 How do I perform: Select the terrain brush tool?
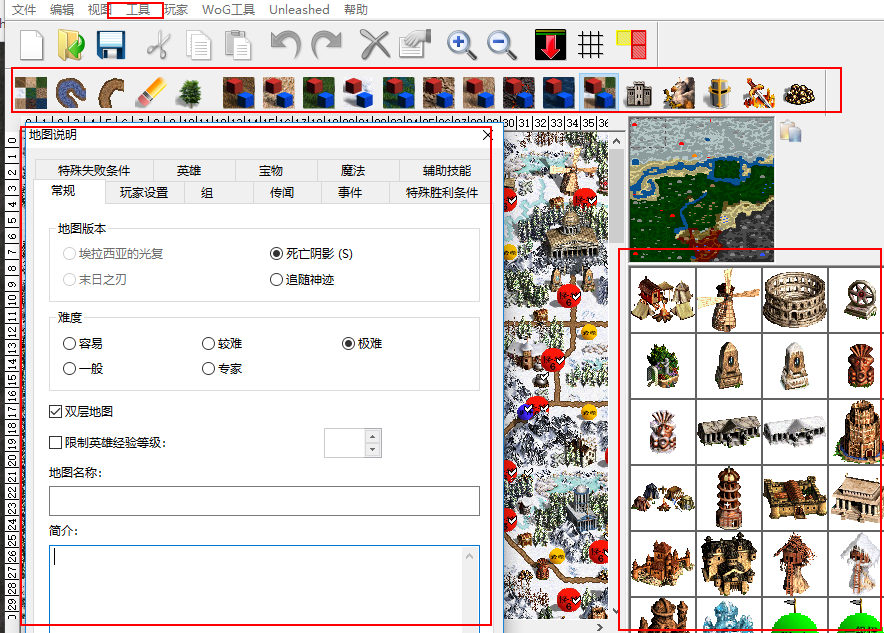click(x=31, y=93)
